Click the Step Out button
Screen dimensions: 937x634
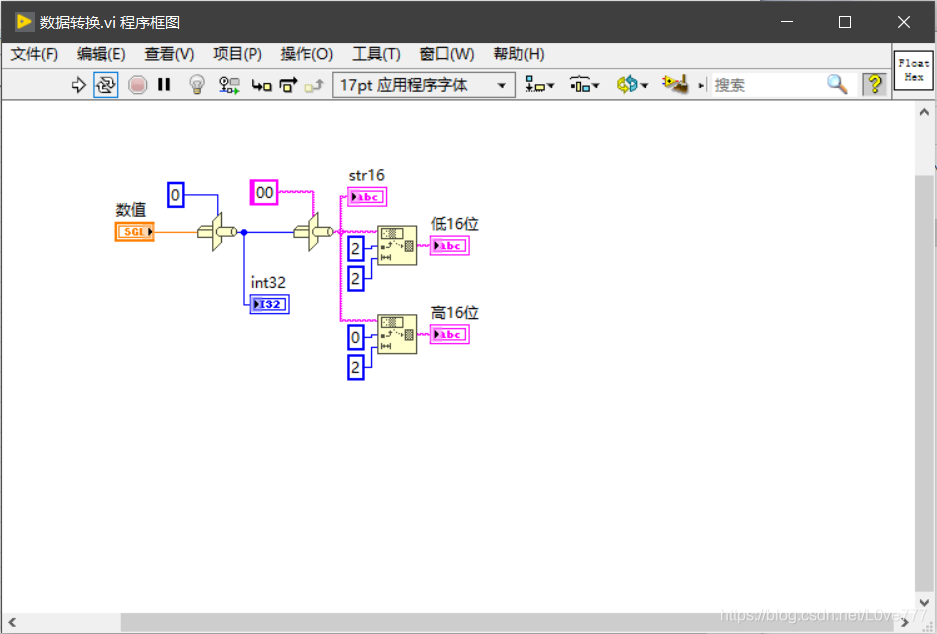(314, 85)
